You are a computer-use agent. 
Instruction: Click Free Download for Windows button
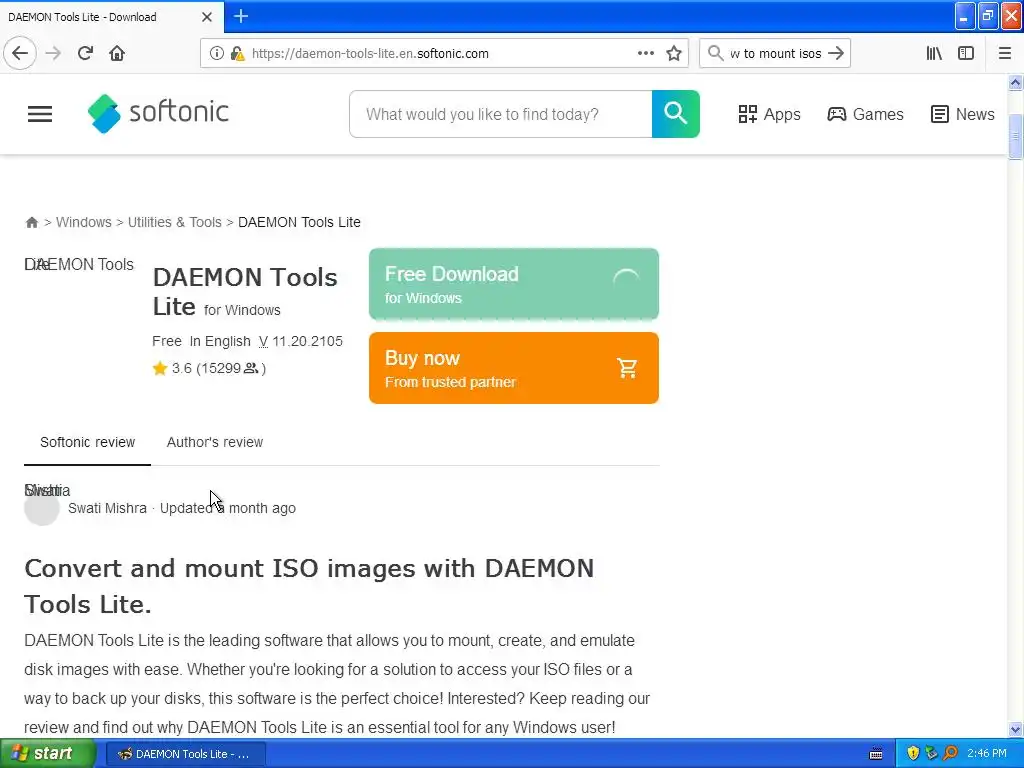point(514,284)
